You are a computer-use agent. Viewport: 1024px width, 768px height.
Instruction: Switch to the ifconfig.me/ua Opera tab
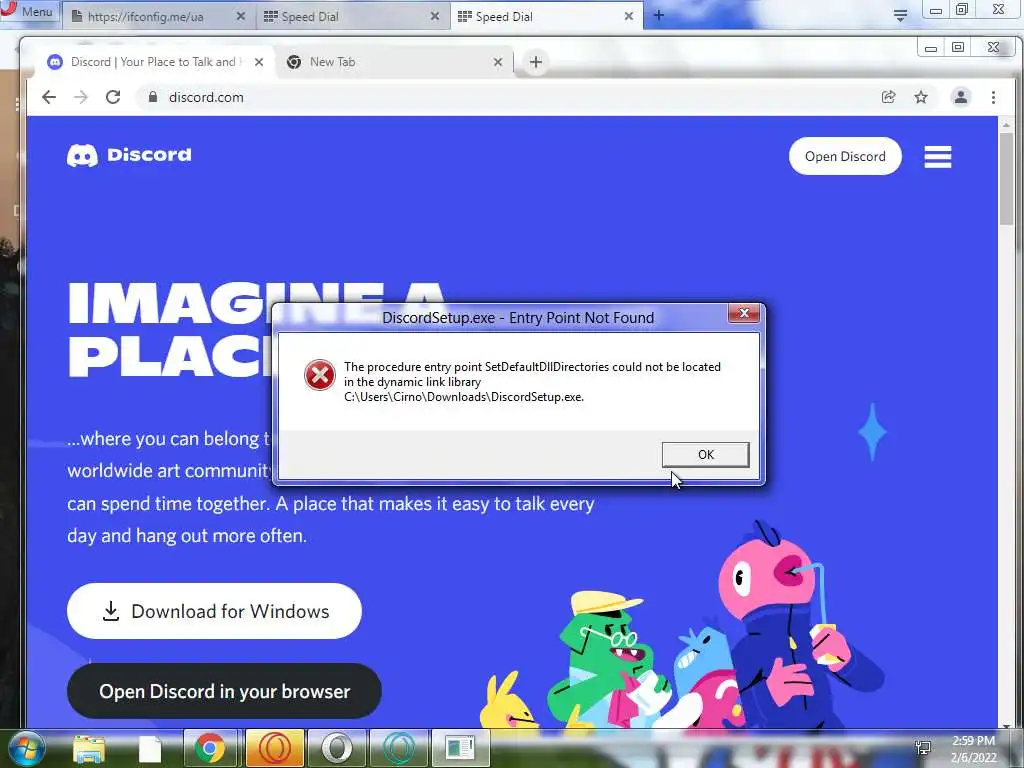[158, 16]
